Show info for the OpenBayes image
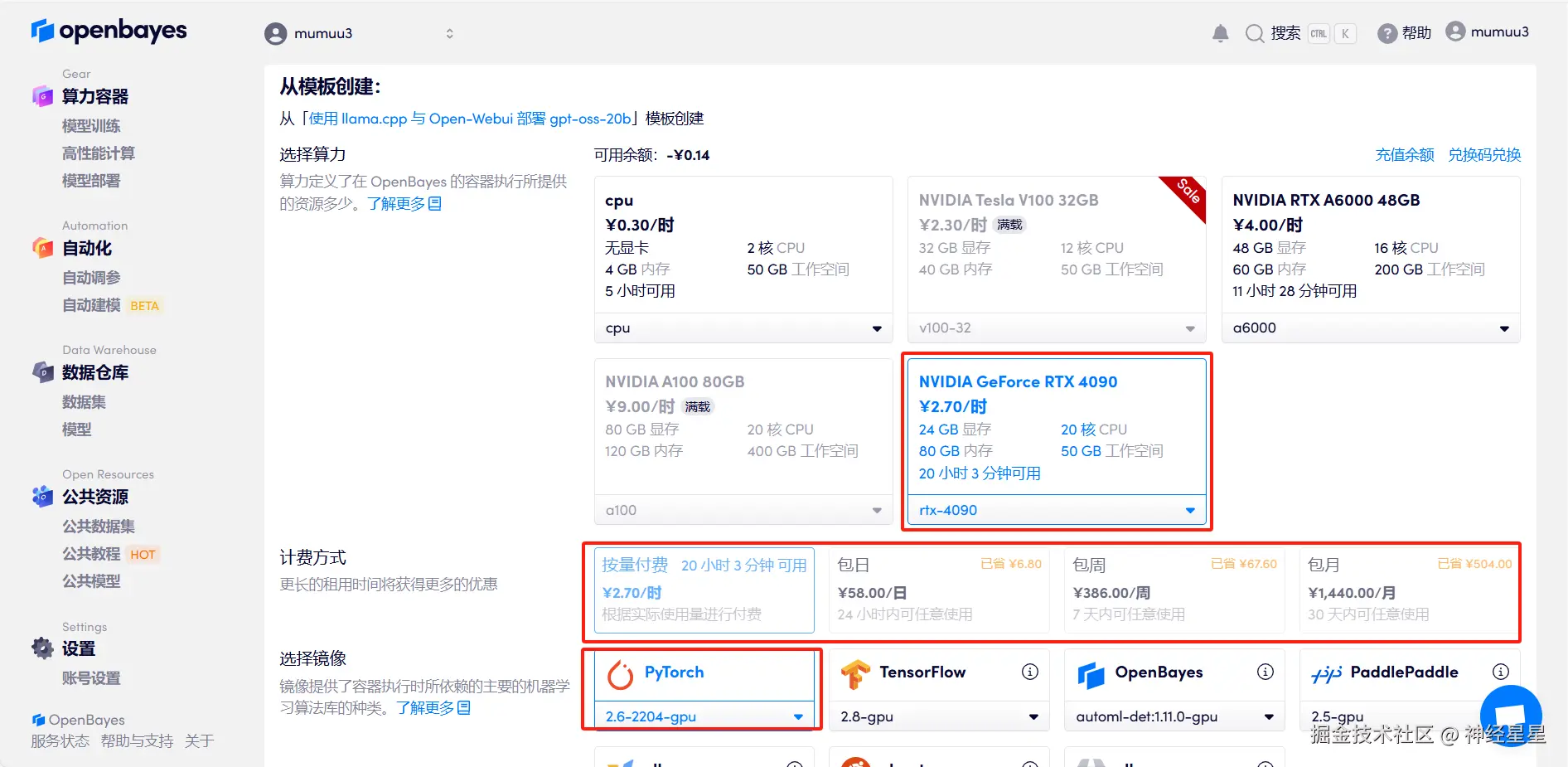 (x=1266, y=672)
